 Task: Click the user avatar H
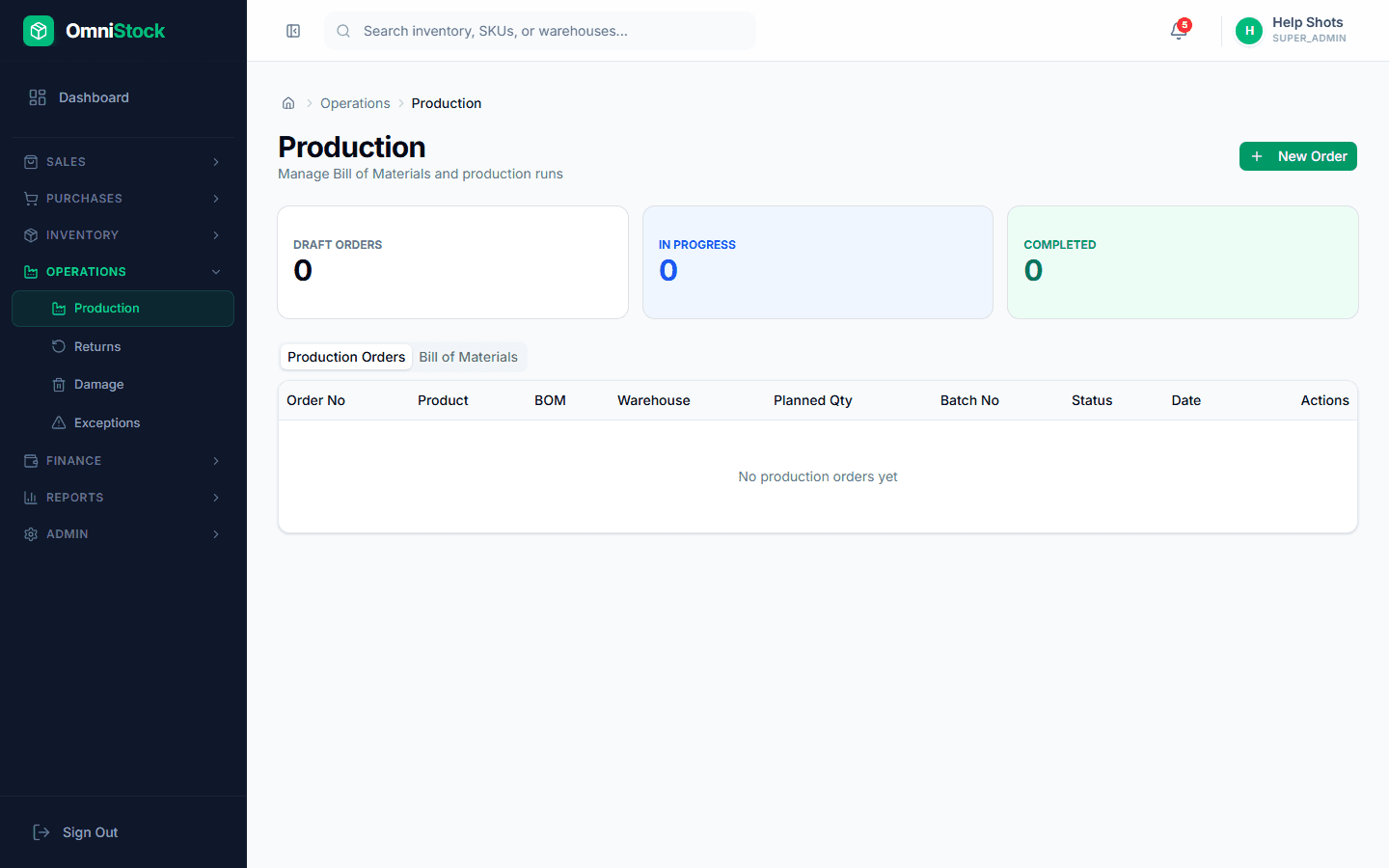1249,31
